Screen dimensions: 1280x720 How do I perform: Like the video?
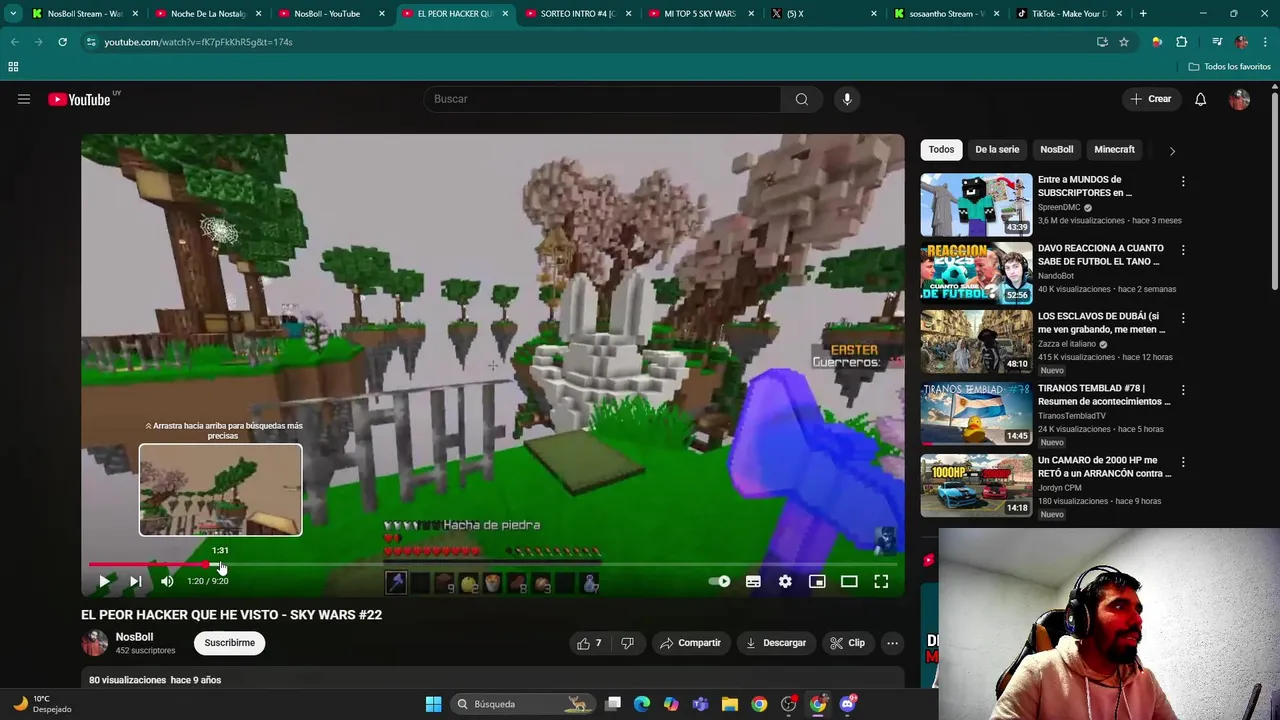(x=590, y=643)
